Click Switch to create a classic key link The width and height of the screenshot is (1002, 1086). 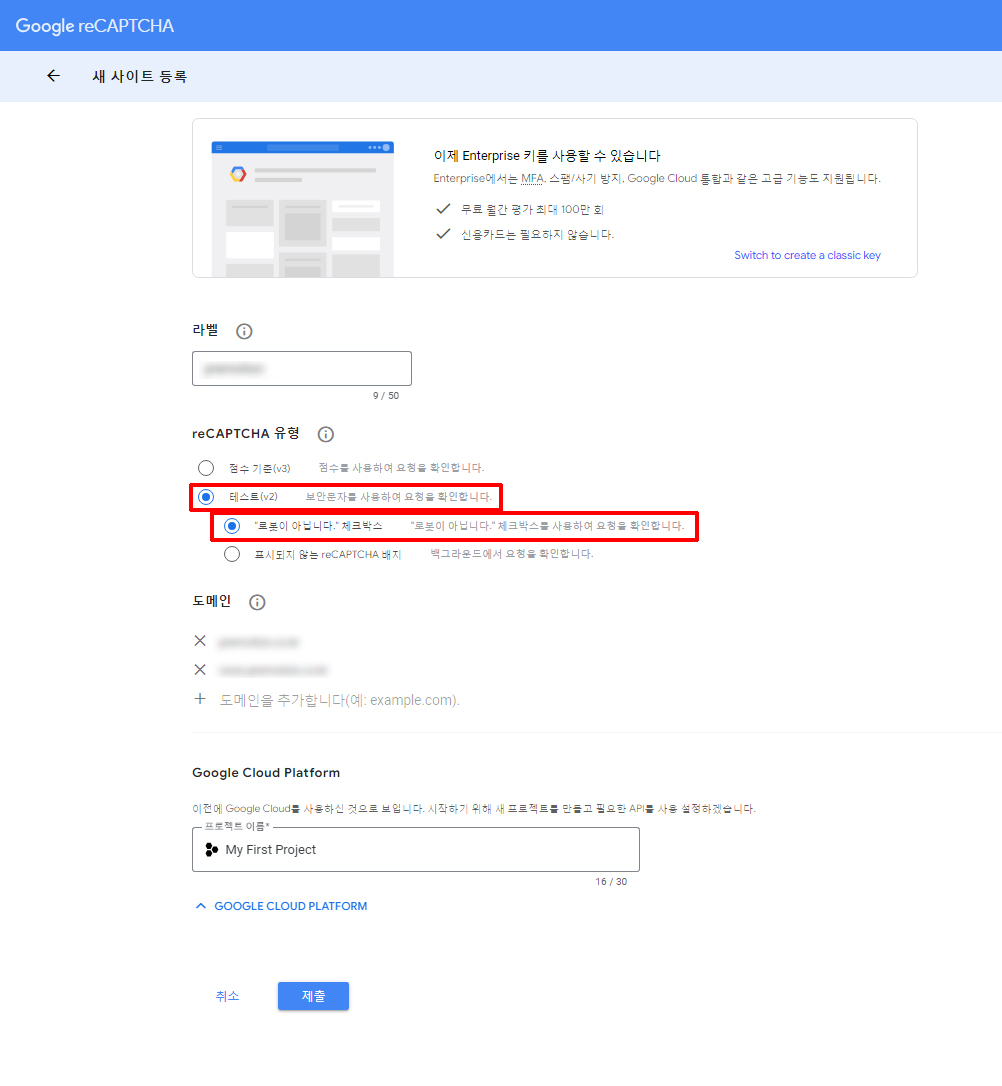pyautogui.click(x=807, y=255)
